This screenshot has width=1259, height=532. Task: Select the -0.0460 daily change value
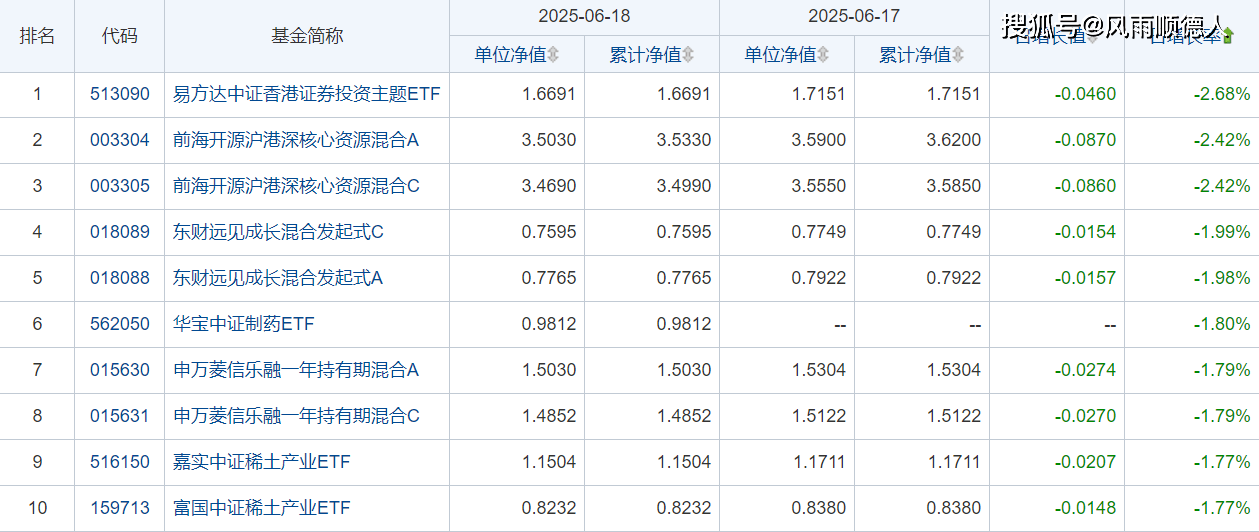(x=1085, y=95)
